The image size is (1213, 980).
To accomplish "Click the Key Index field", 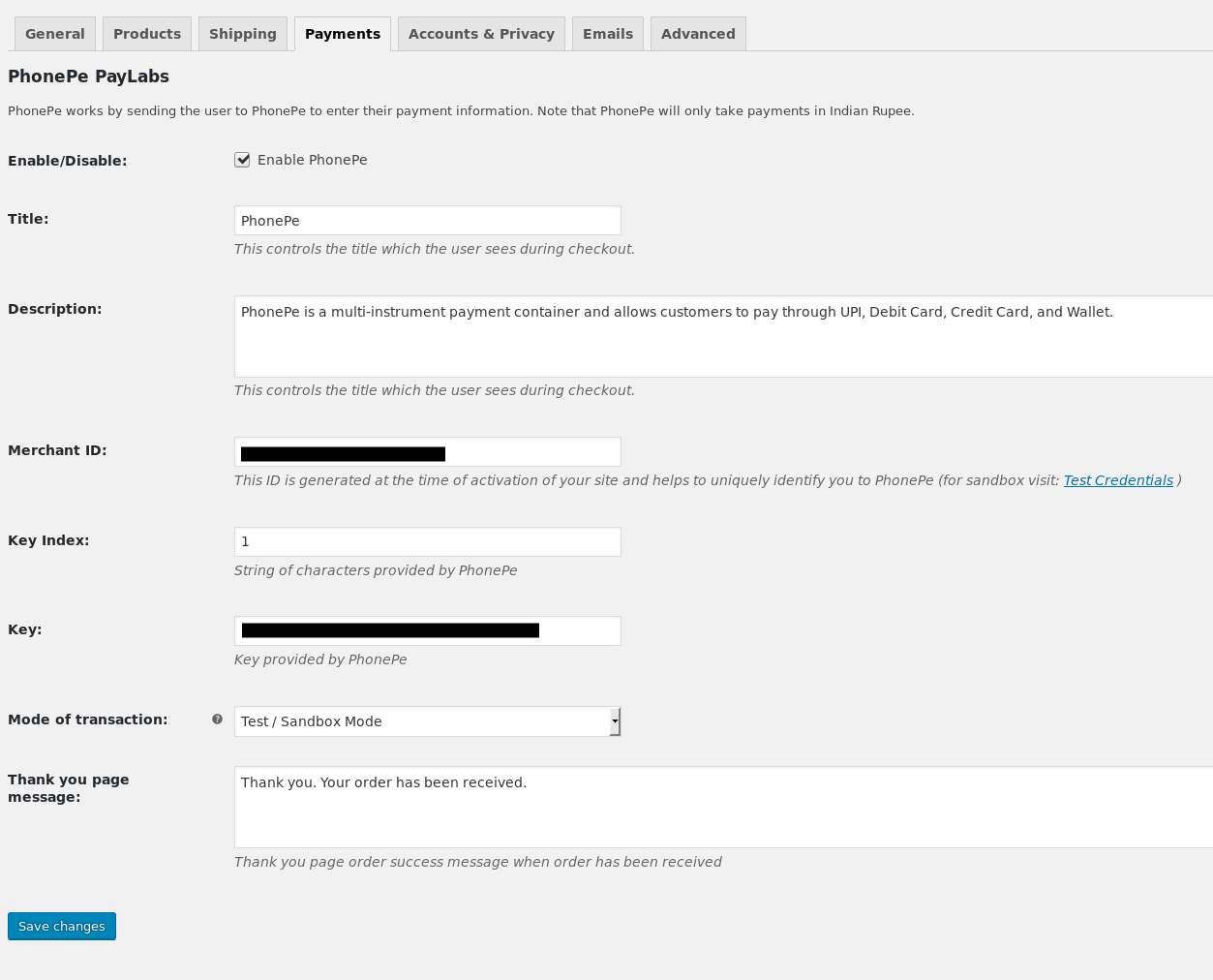I will click(427, 541).
